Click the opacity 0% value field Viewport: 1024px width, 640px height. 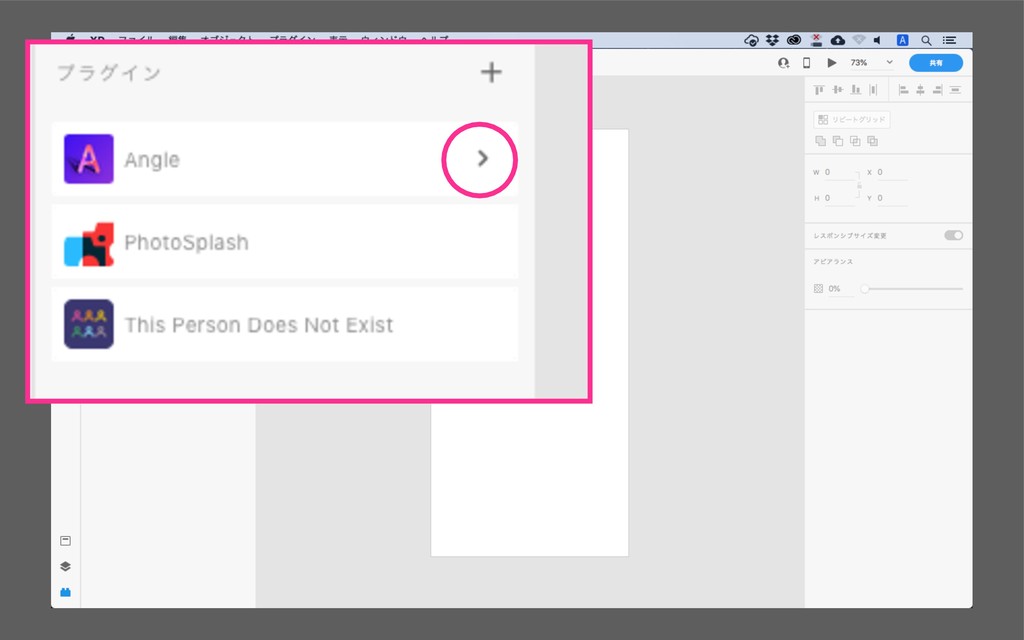click(x=840, y=289)
